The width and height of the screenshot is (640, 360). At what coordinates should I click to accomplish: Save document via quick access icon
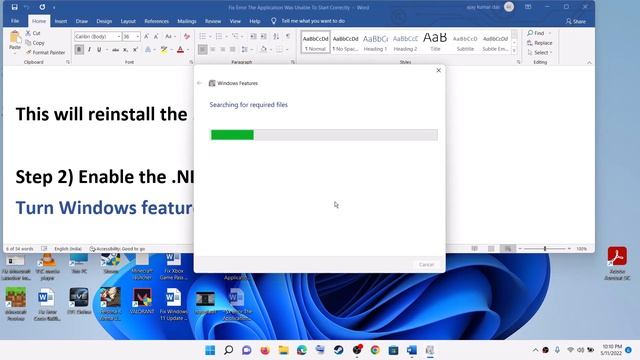point(14,7)
